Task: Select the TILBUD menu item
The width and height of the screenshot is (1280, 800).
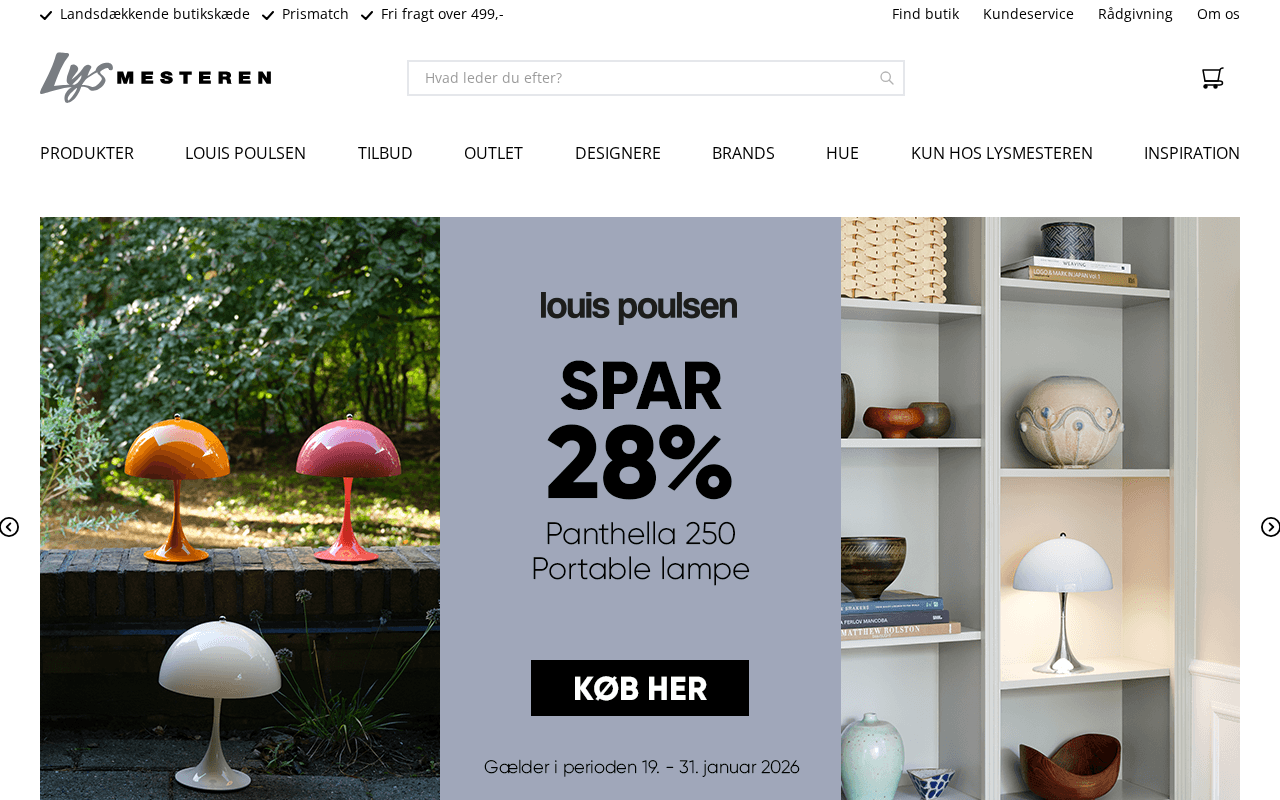Action: click(x=385, y=153)
